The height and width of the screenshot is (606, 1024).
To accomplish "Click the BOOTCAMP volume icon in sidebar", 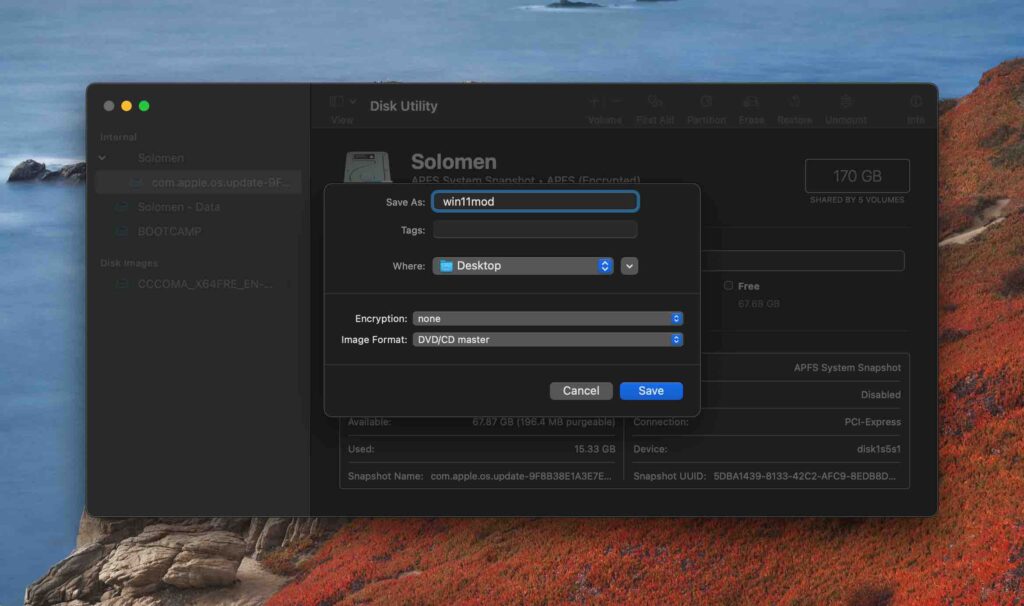I will click(122, 231).
